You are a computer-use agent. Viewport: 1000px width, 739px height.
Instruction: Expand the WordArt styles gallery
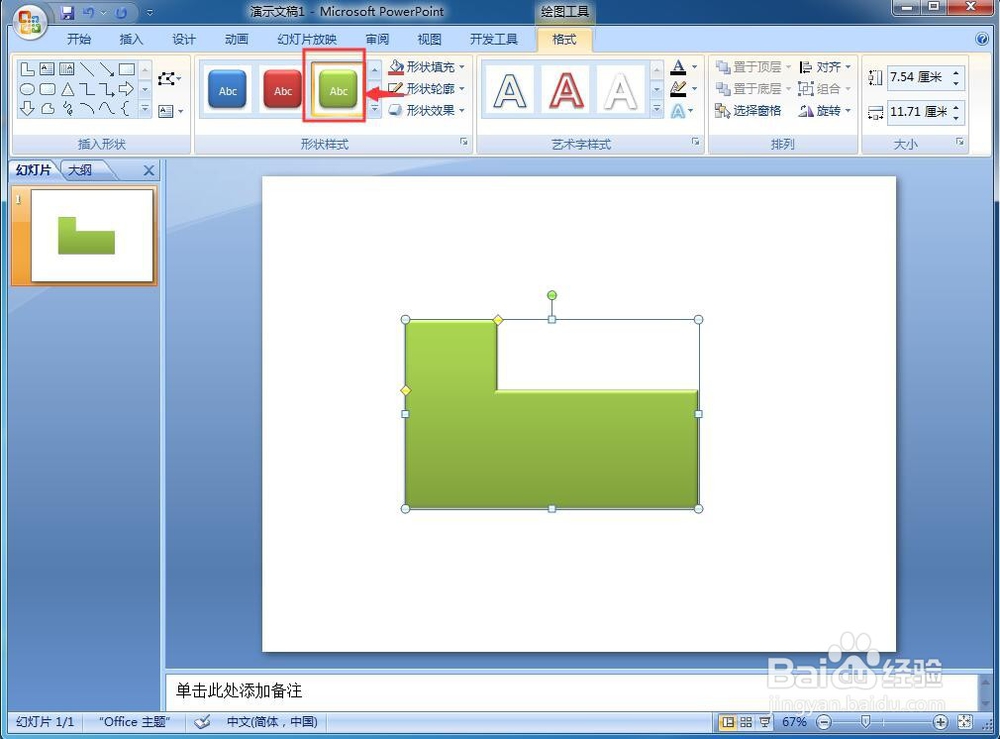[657, 110]
